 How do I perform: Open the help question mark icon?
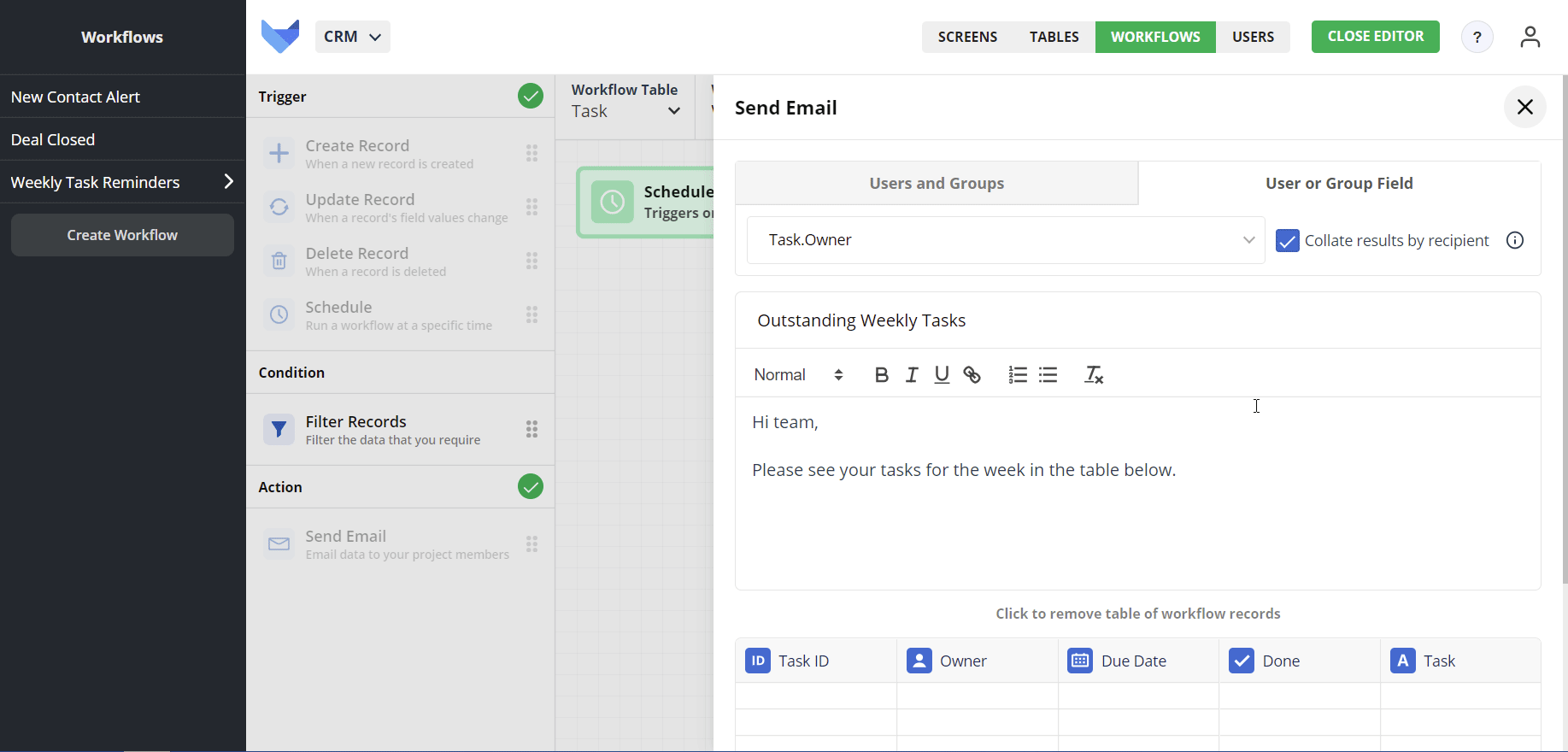[1477, 37]
